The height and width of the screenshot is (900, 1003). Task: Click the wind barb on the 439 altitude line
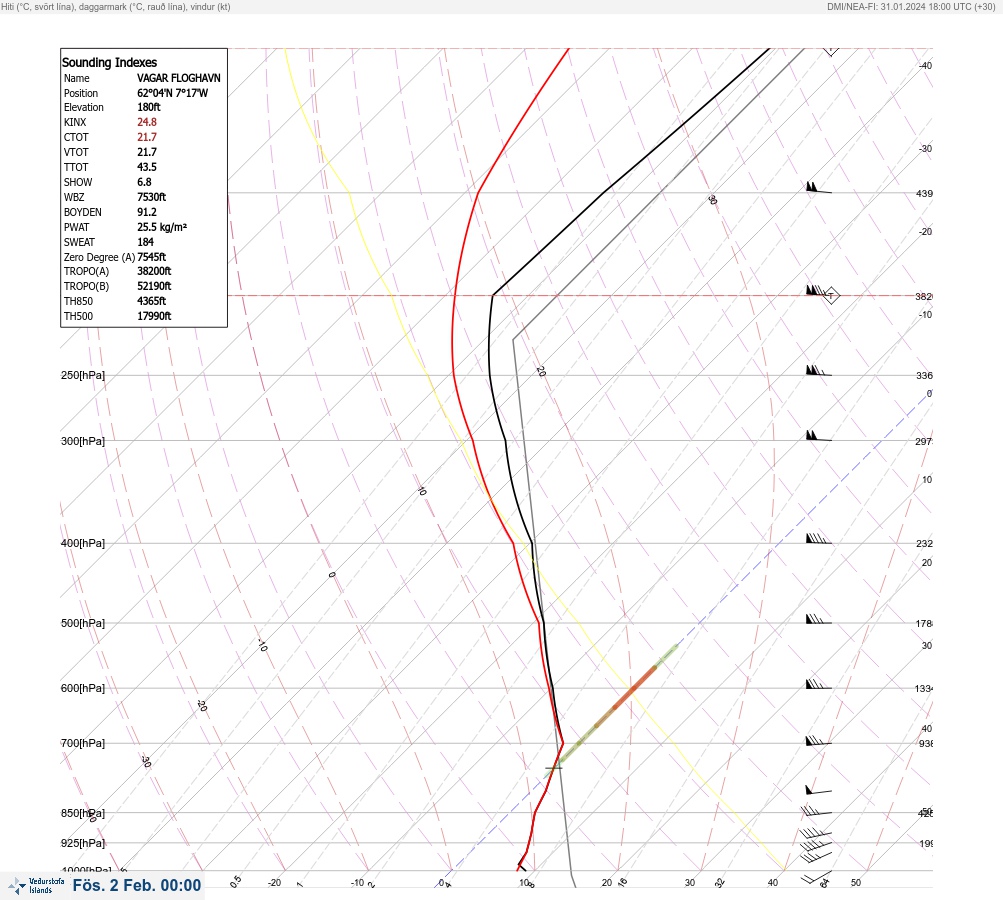click(818, 187)
